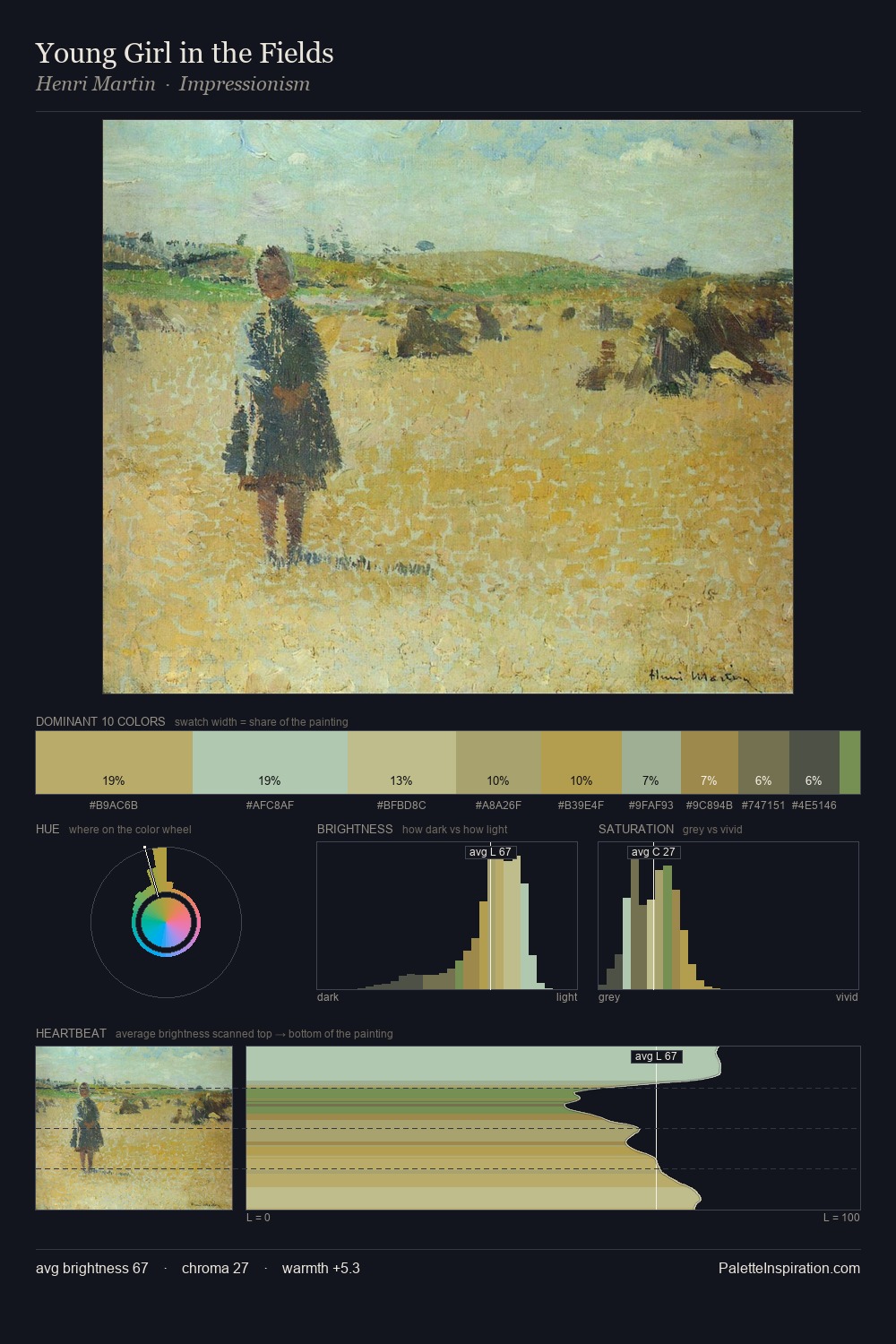
Task: Click the hex code text '#B39E4F'
Action: point(582,806)
